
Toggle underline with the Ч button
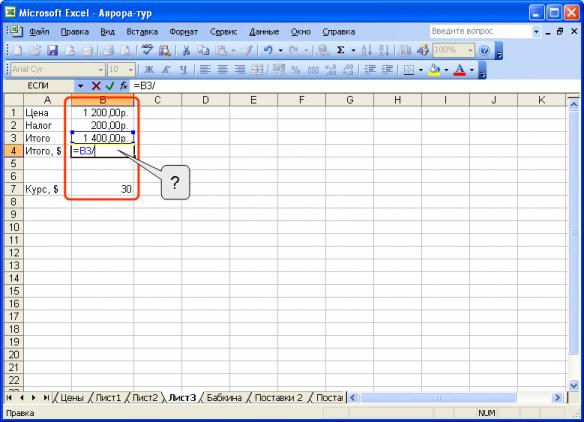click(x=183, y=69)
